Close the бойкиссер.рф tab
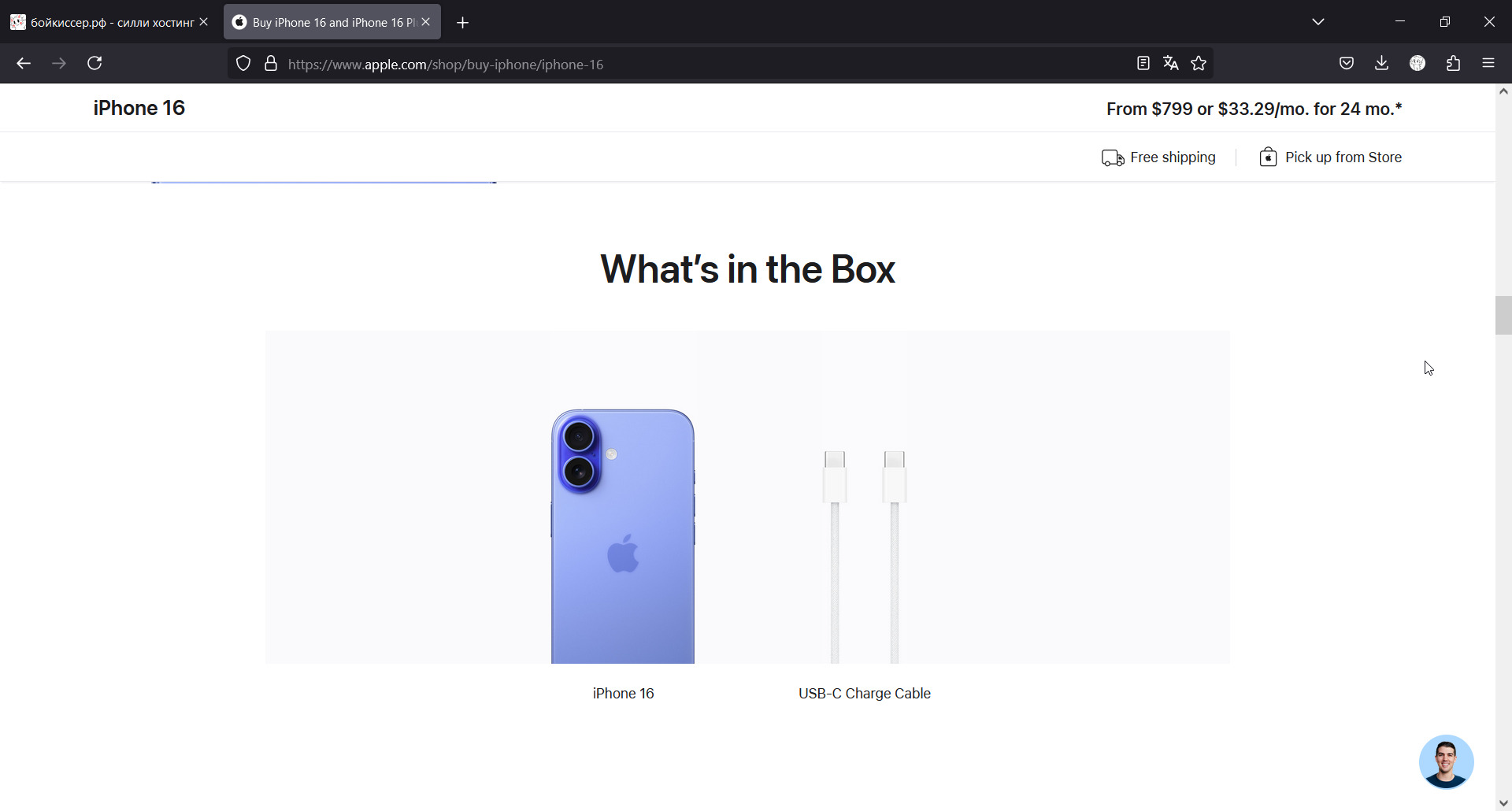Viewport: 1512px width, 811px height. click(204, 22)
